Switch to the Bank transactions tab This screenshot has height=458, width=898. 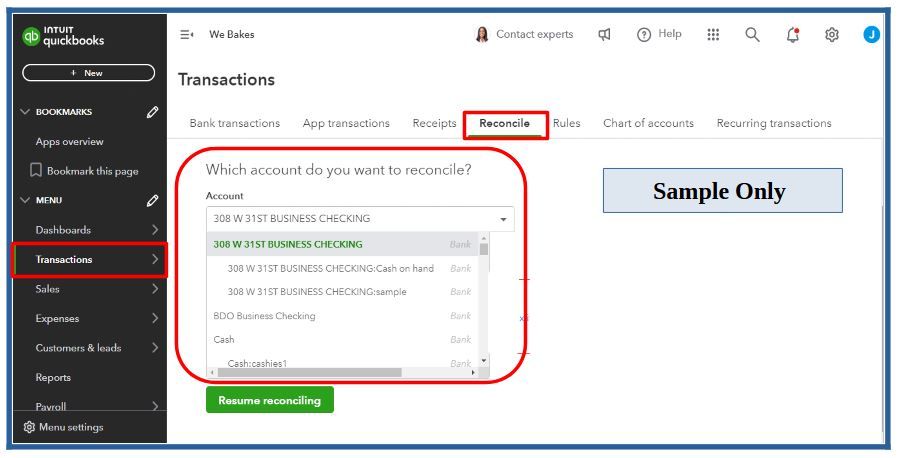pos(235,123)
